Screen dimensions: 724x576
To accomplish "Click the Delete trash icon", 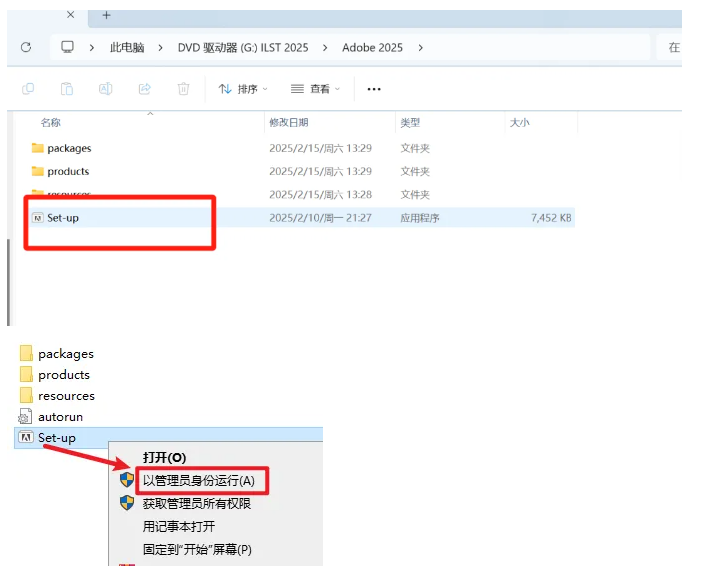I will (x=183, y=88).
